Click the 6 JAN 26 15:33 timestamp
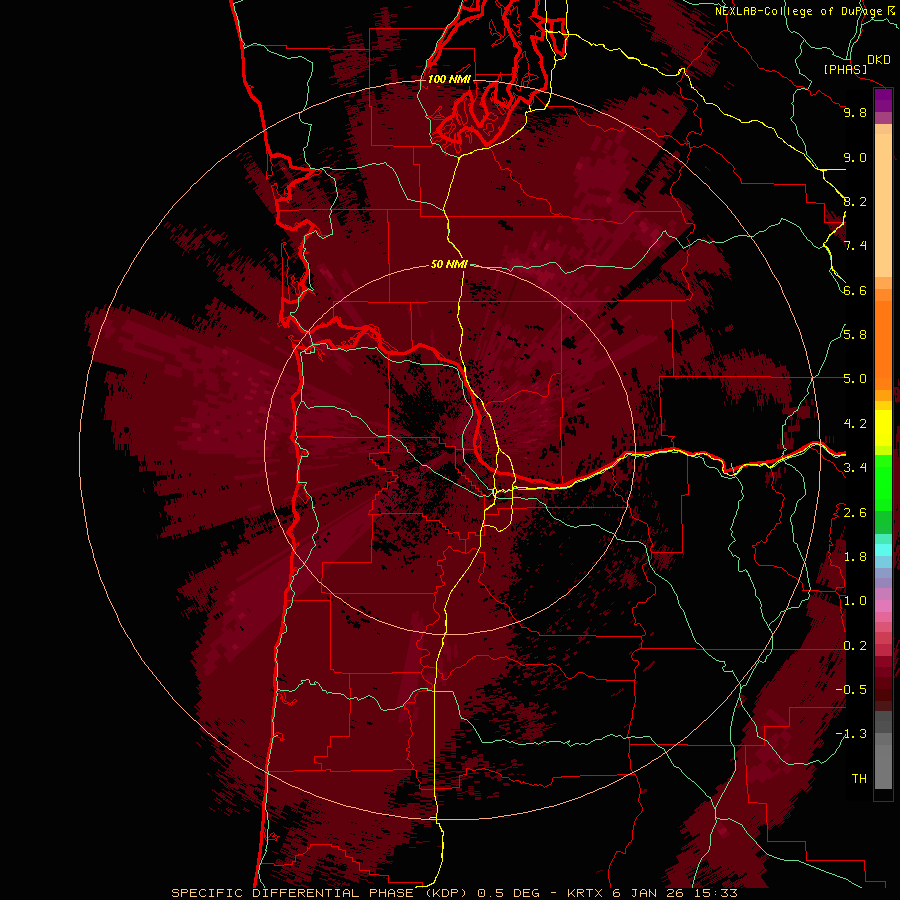Image resolution: width=900 pixels, height=900 pixels. [x=675, y=893]
